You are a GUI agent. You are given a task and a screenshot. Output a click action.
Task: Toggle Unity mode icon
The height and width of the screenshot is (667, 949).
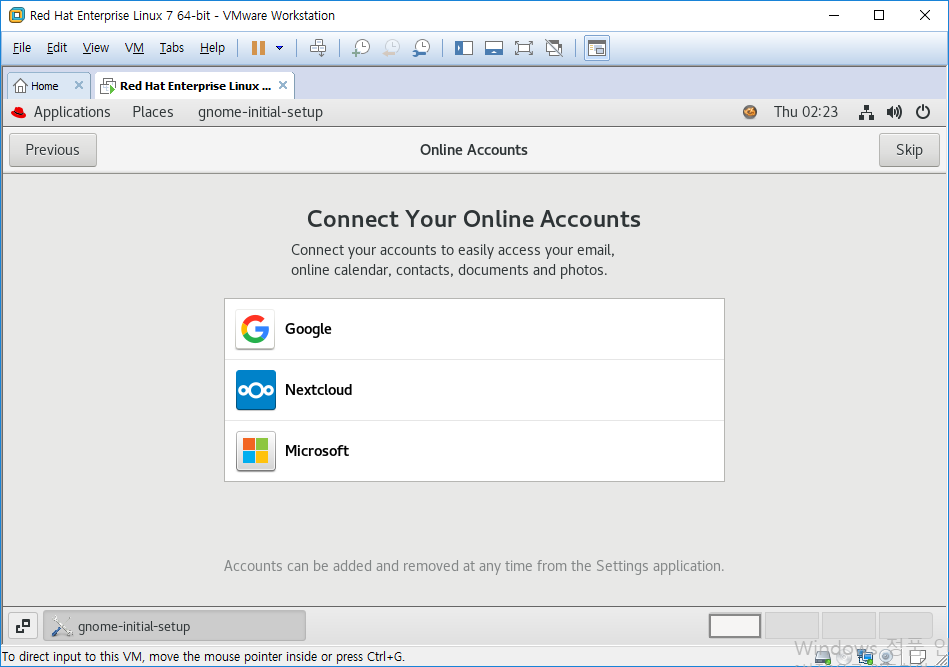(554, 48)
